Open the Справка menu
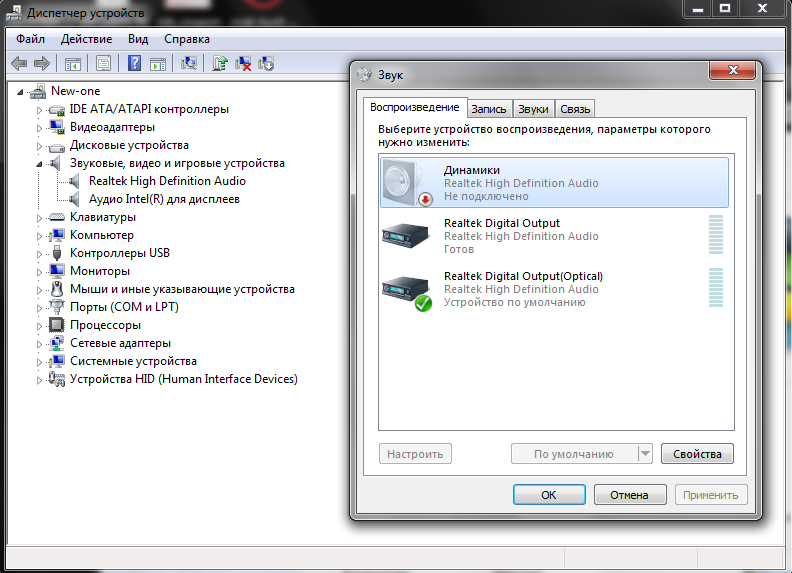Image resolution: width=792 pixels, height=573 pixels. pyautogui.click(x=186, y=39)
